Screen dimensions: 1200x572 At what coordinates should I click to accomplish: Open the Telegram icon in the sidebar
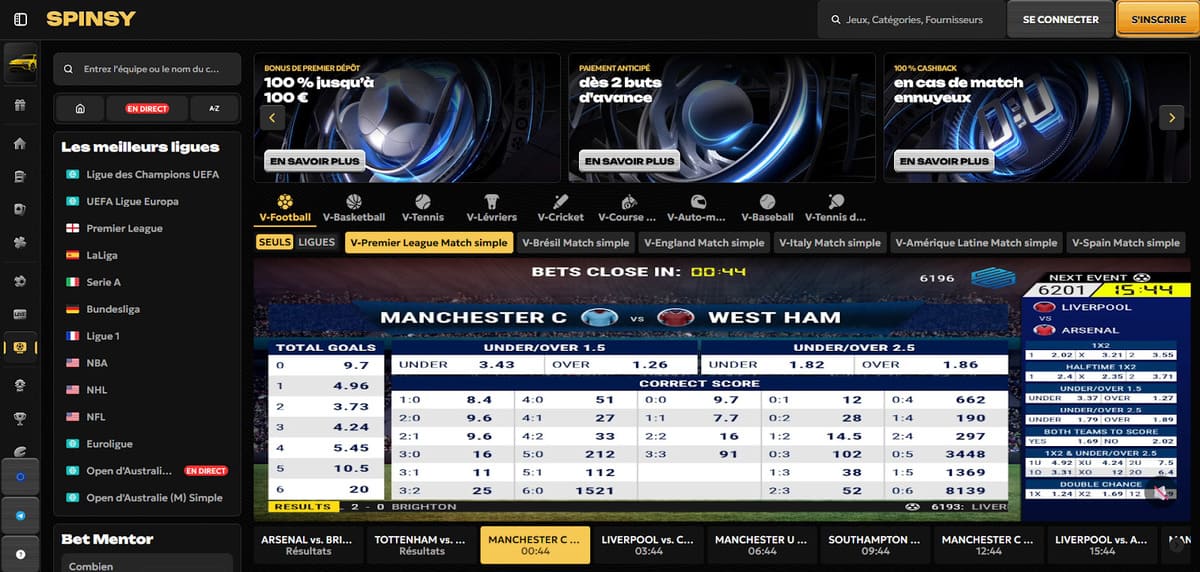click(20, 515)
